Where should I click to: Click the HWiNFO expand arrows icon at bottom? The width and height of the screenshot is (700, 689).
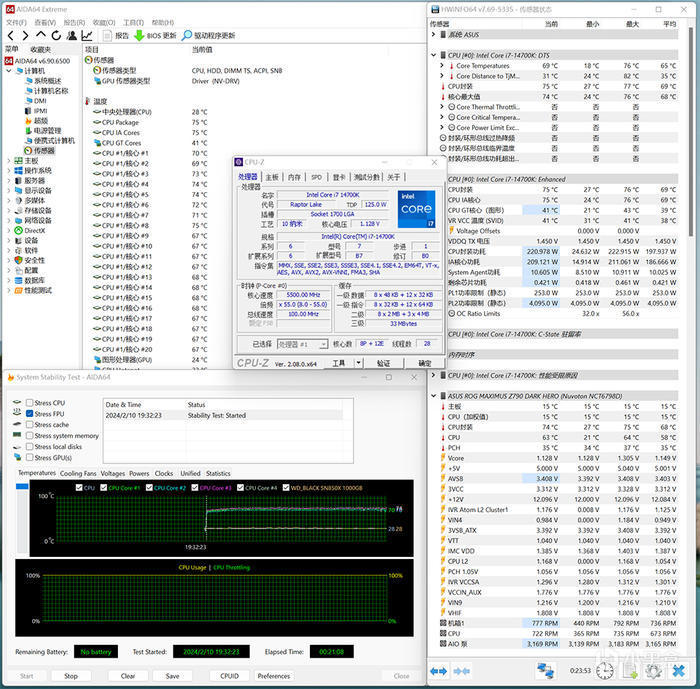441,671
